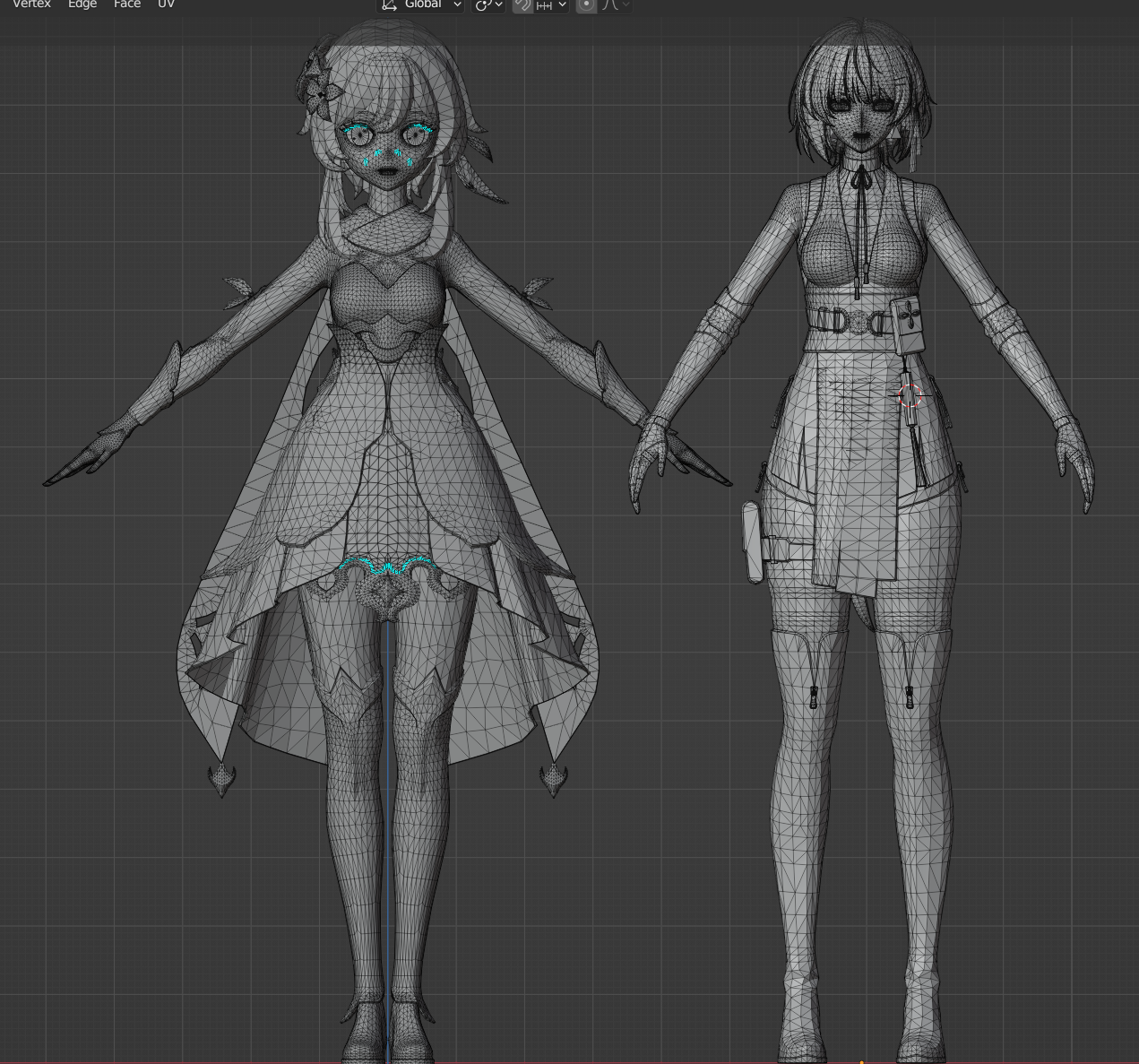Screen dimensions: 1139x1064
Task: Open the Face menu
Action: tap(127, 4)
